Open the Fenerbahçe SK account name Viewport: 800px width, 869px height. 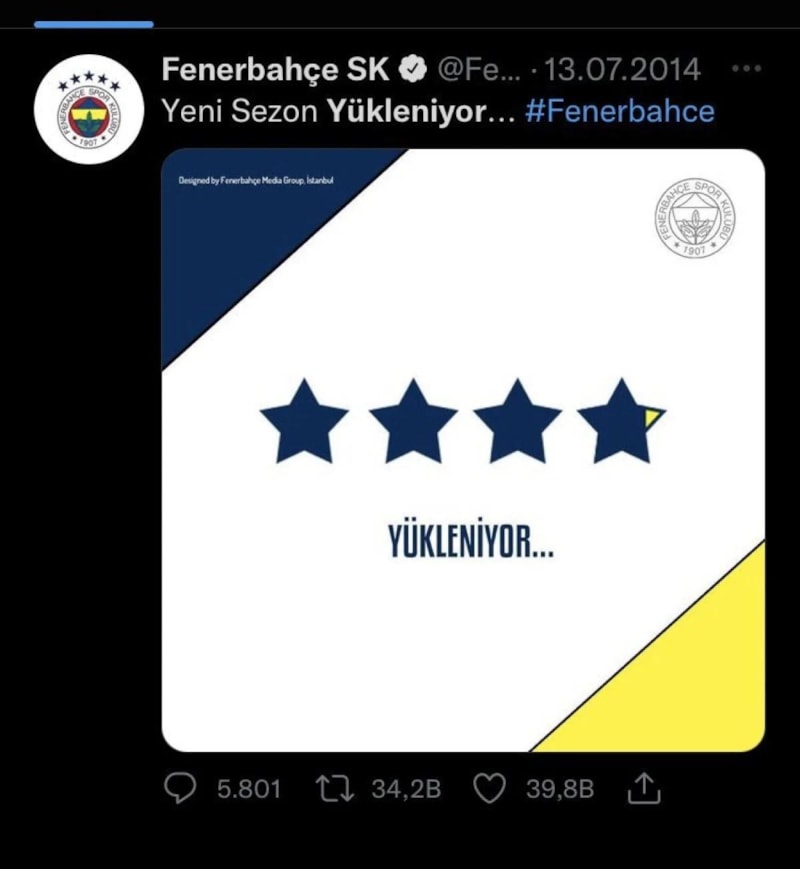point(276,69)
